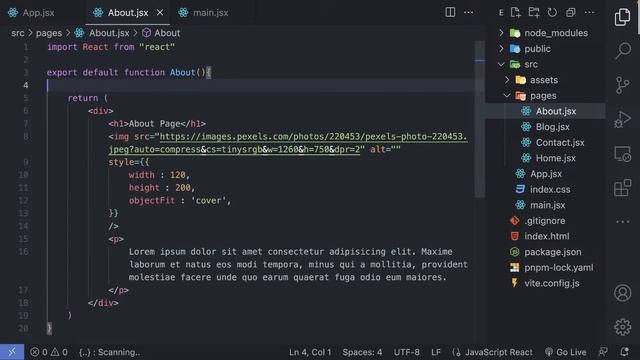The height and width of the screenshot is (360, 640).
Task: Refresh the explorer file tree
Action: (552, 13)
